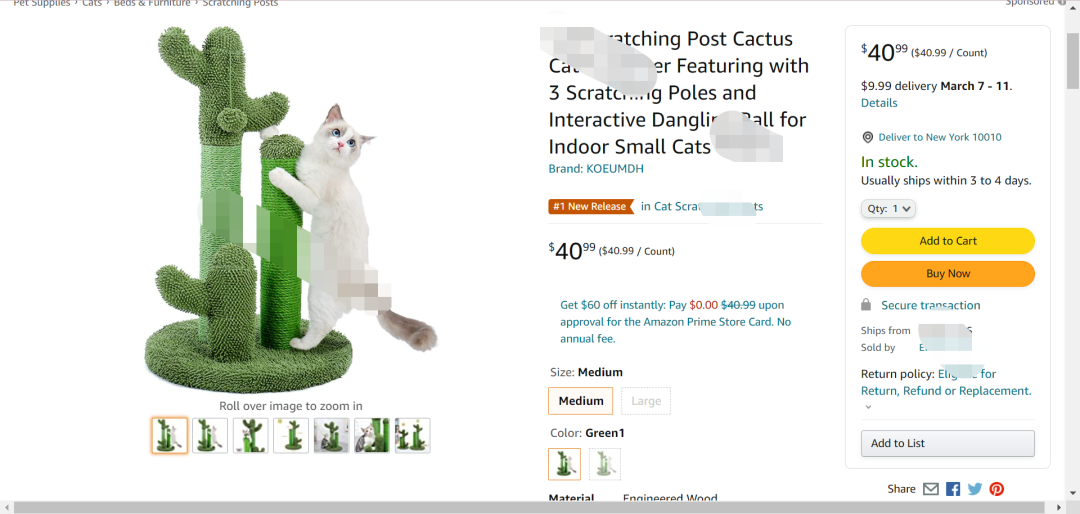Select the Medium size option
Image resolution: width=1080 pixels, height=514 pixels.
[x=581, y=401]
